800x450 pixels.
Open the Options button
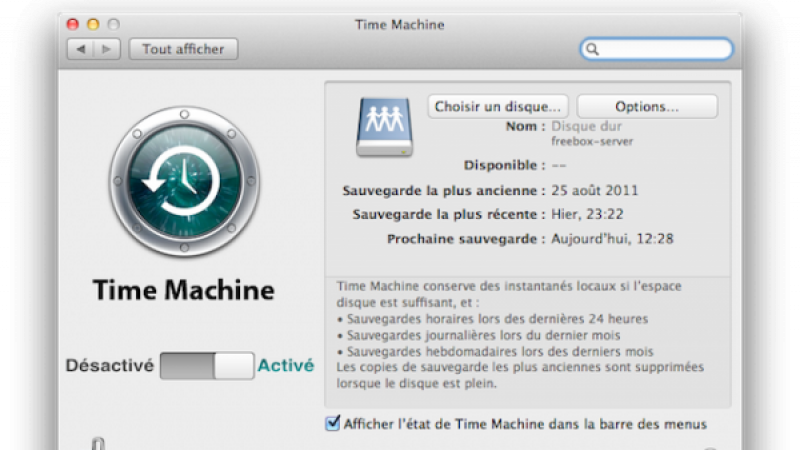click(647, 107)
